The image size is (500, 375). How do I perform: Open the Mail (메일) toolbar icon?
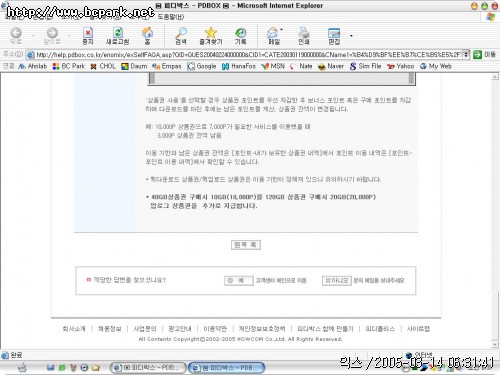pyautogui.click(x=274, y=36)
